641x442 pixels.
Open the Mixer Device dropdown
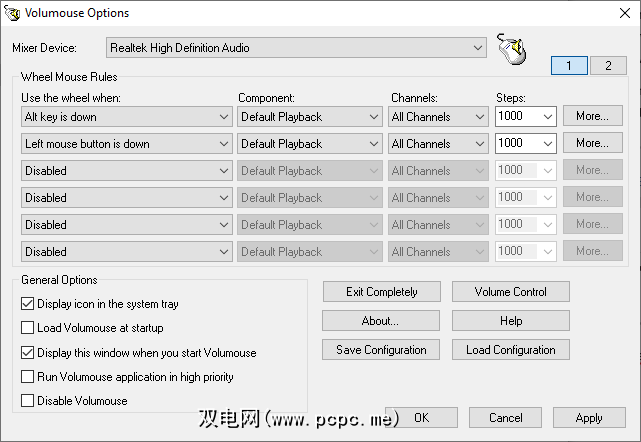pos(296,48)
